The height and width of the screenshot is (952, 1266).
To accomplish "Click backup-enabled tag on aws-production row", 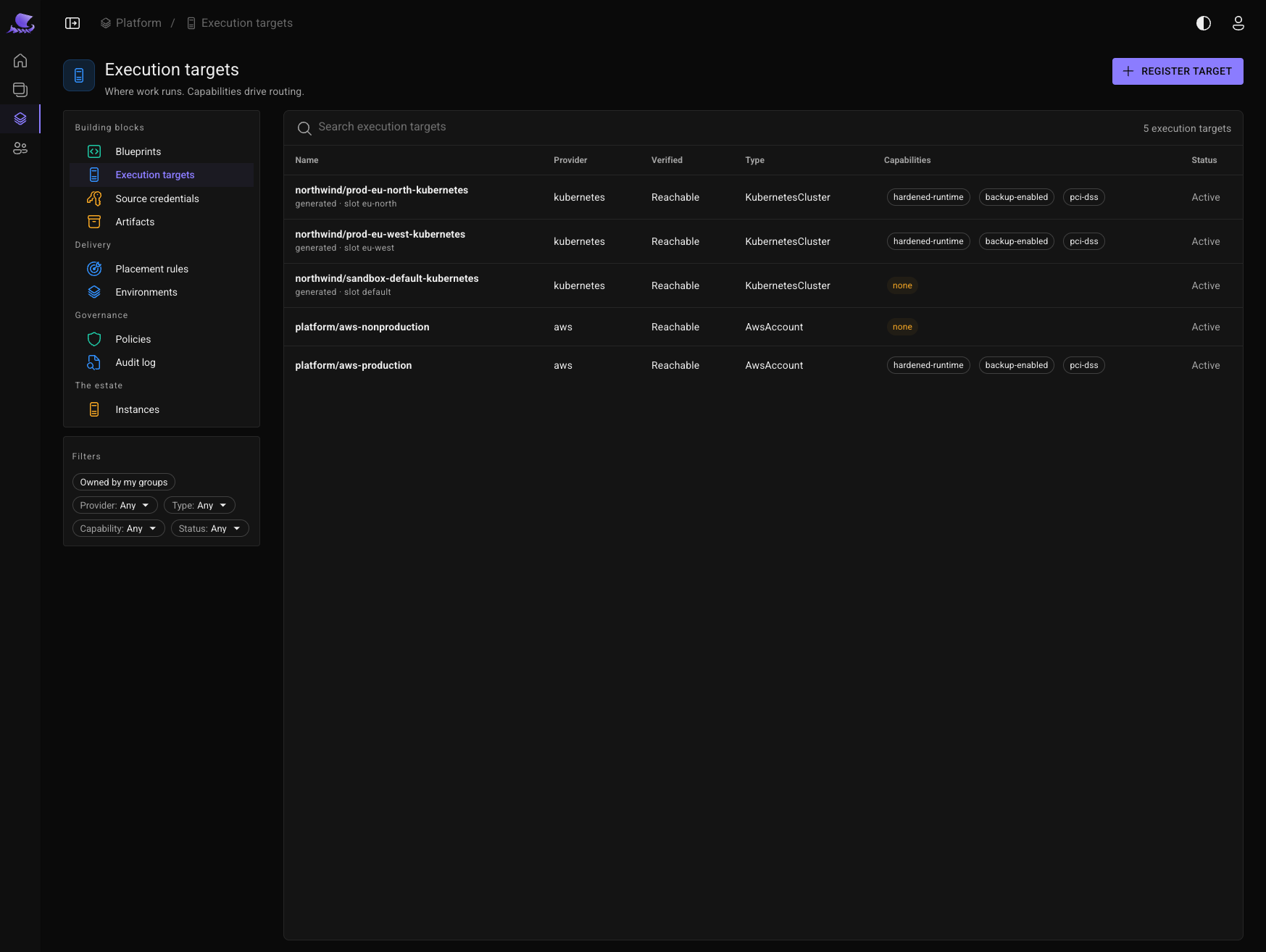I will (1016, 365).
